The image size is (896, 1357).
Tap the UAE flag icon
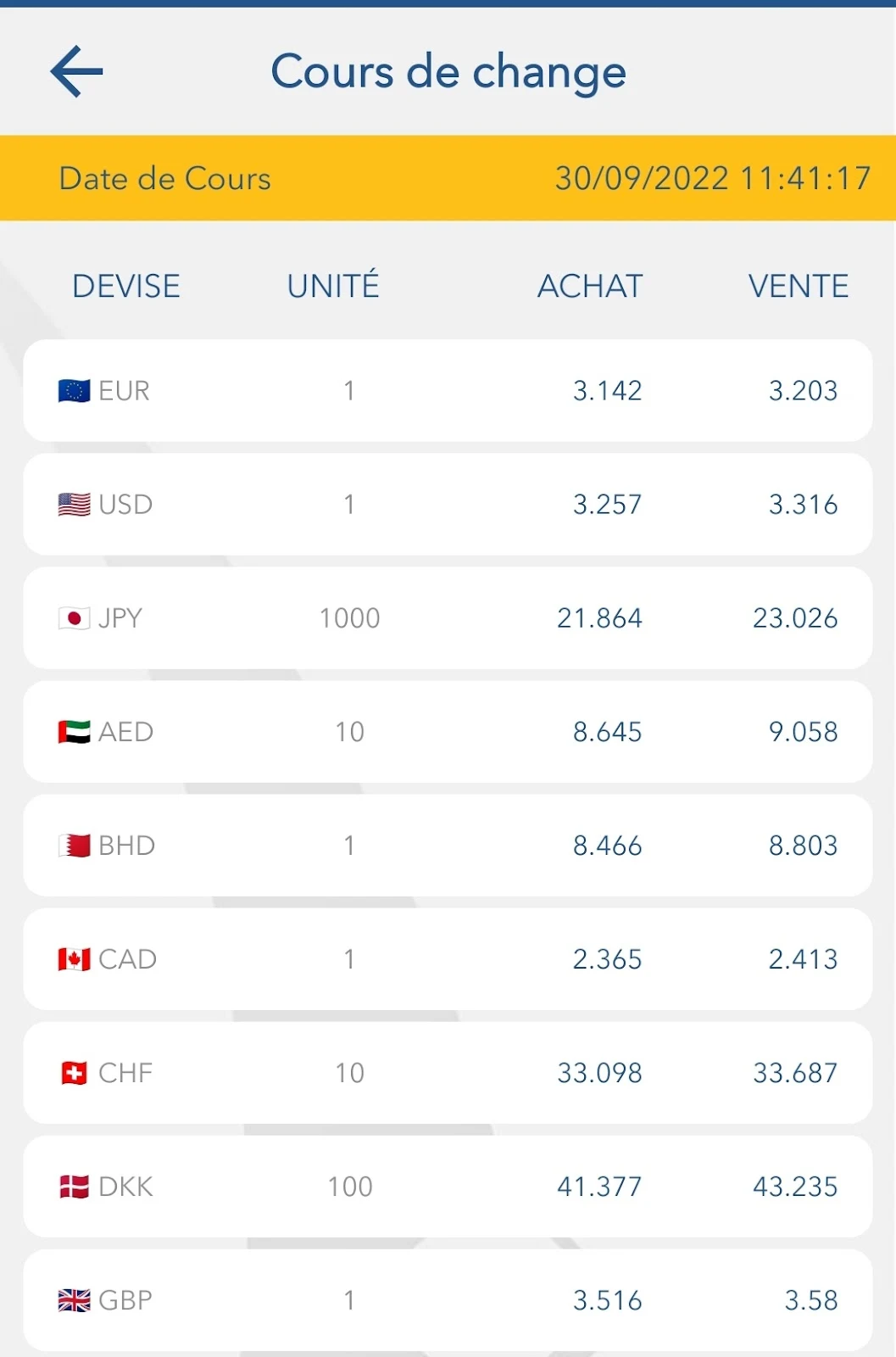(x=74, y=732)
